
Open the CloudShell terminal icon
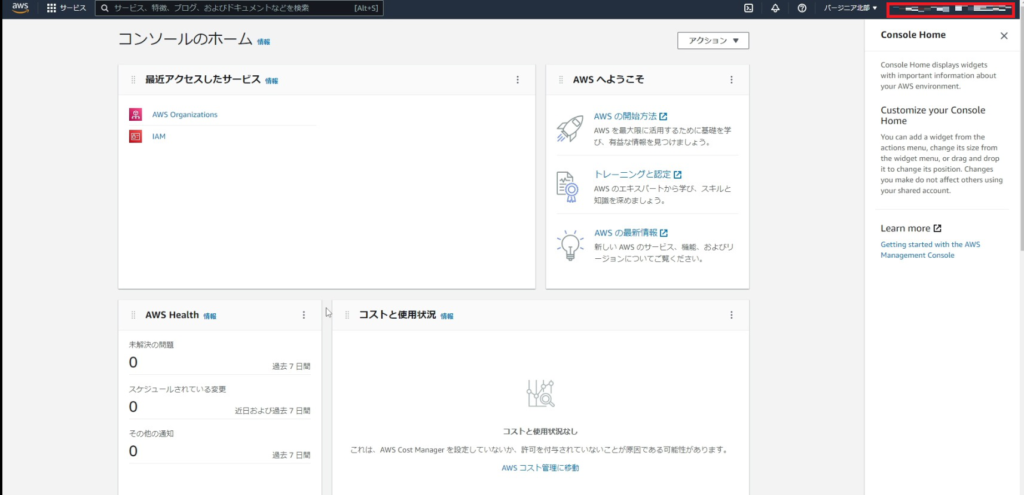[748, 8]
